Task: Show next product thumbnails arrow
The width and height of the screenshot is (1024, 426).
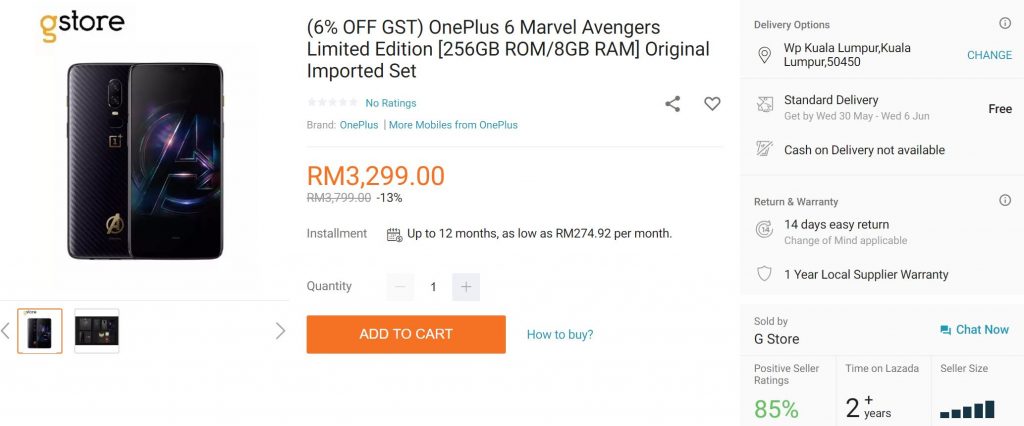Action: tap(280, 331)
